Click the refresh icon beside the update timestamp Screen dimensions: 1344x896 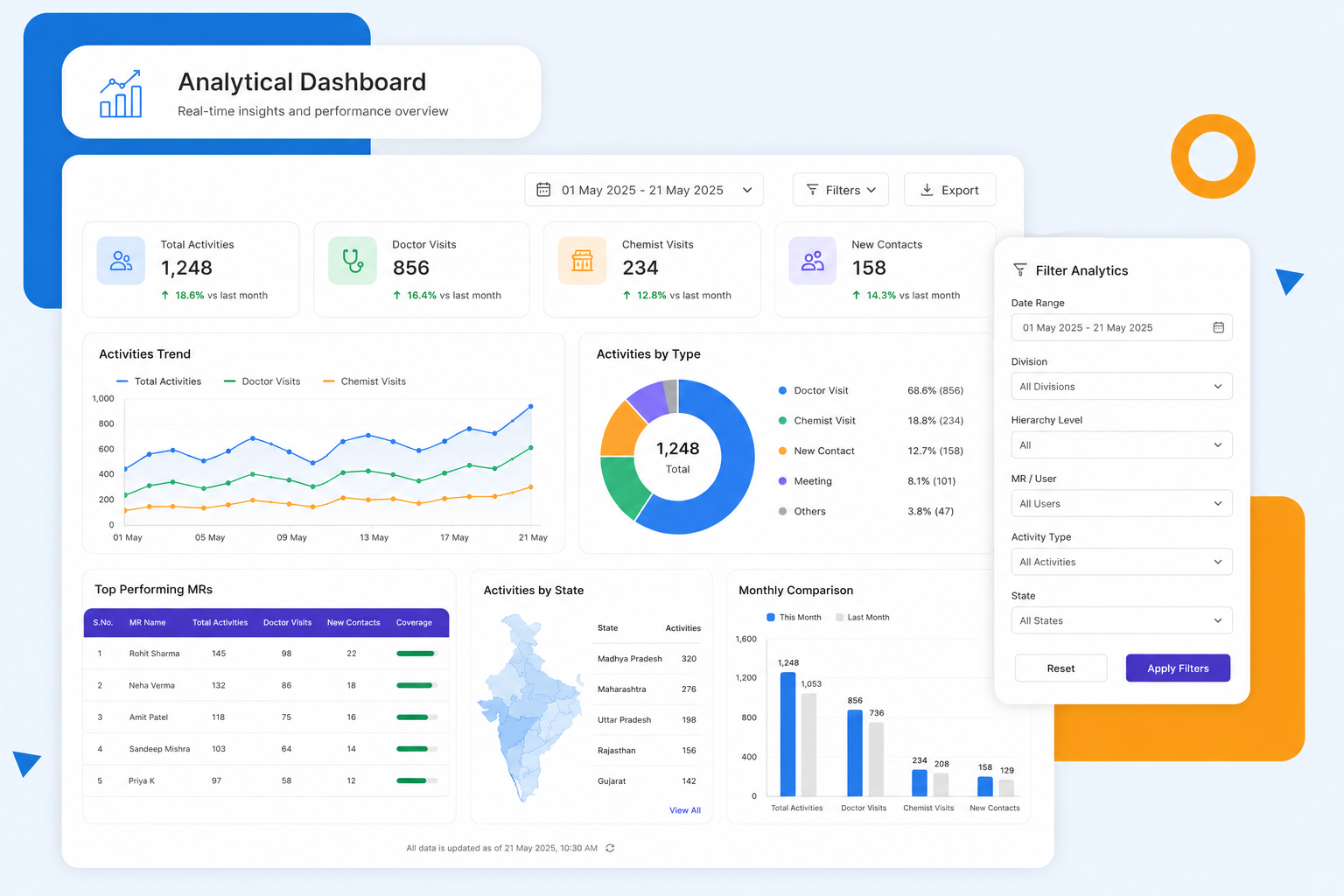(610, 848)
